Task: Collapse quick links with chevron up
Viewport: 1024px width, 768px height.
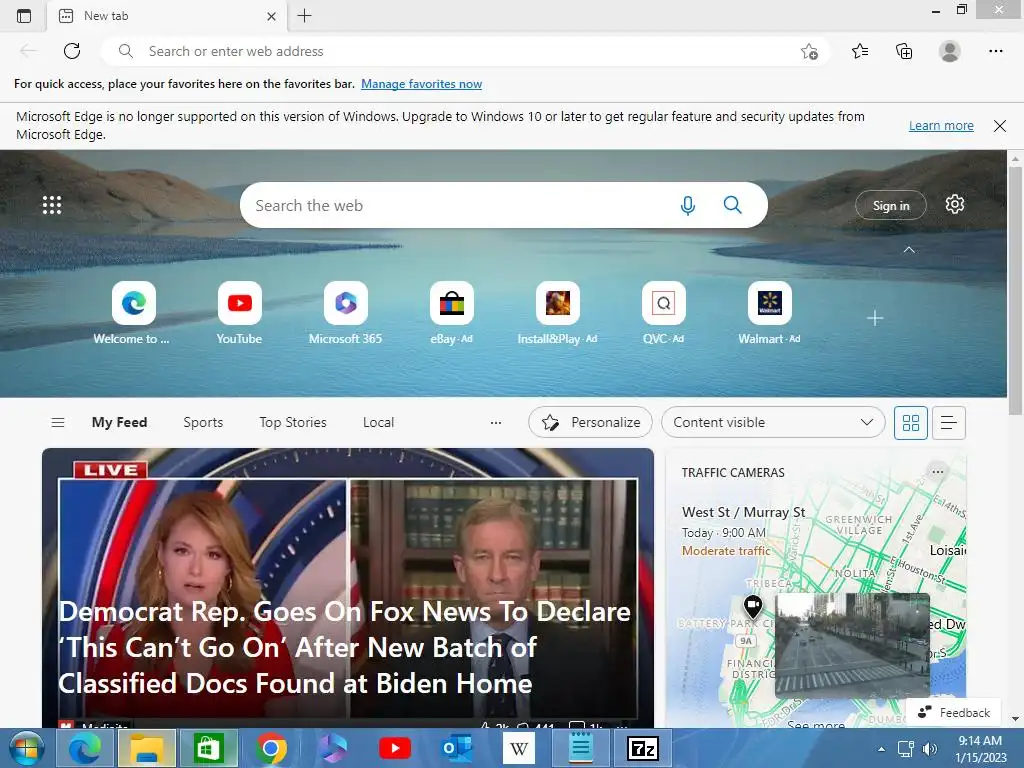Action: tap(909, 250)
